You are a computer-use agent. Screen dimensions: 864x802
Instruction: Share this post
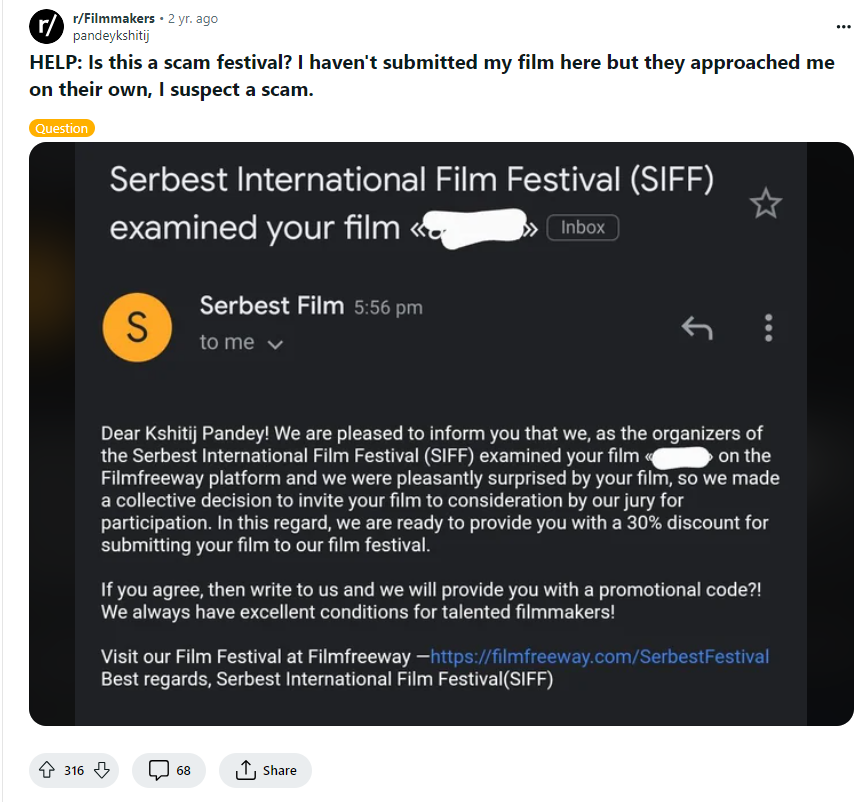coord(265,770)
